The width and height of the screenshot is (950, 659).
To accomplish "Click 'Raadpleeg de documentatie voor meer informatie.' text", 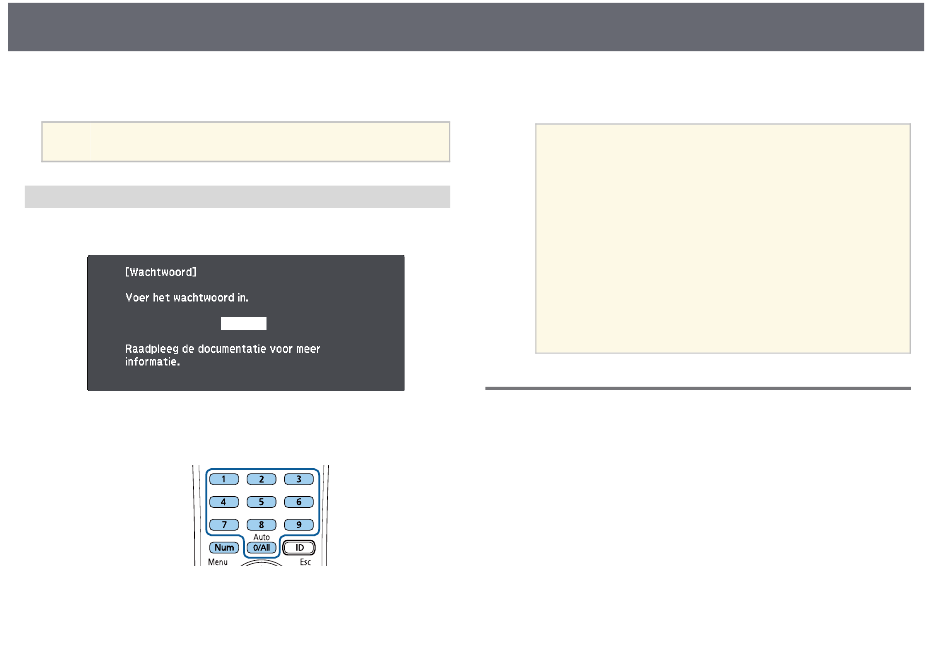I will (x=222, y=356).
